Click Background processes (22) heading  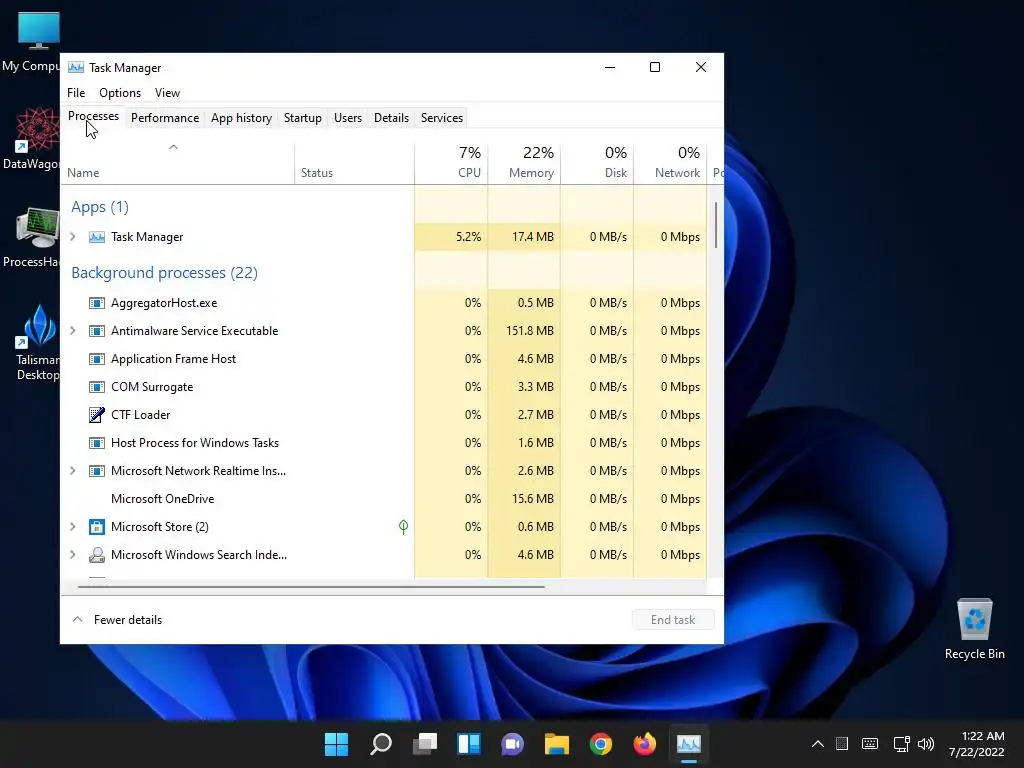tap(165, 273)
